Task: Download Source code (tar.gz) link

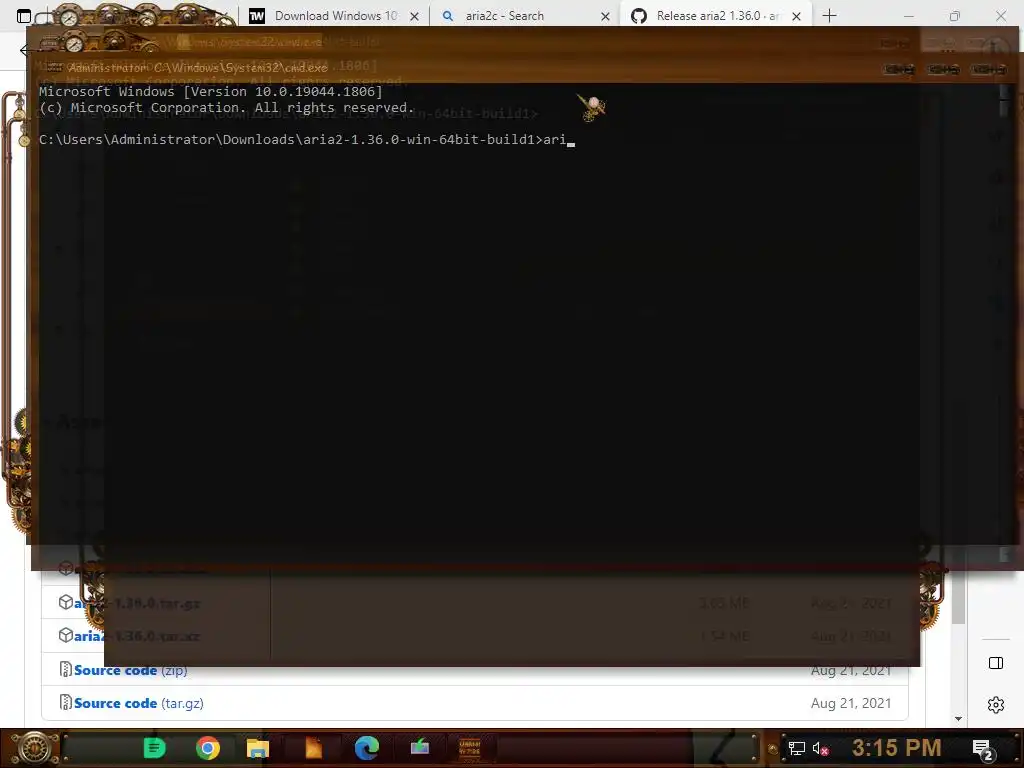Action: 138,703
